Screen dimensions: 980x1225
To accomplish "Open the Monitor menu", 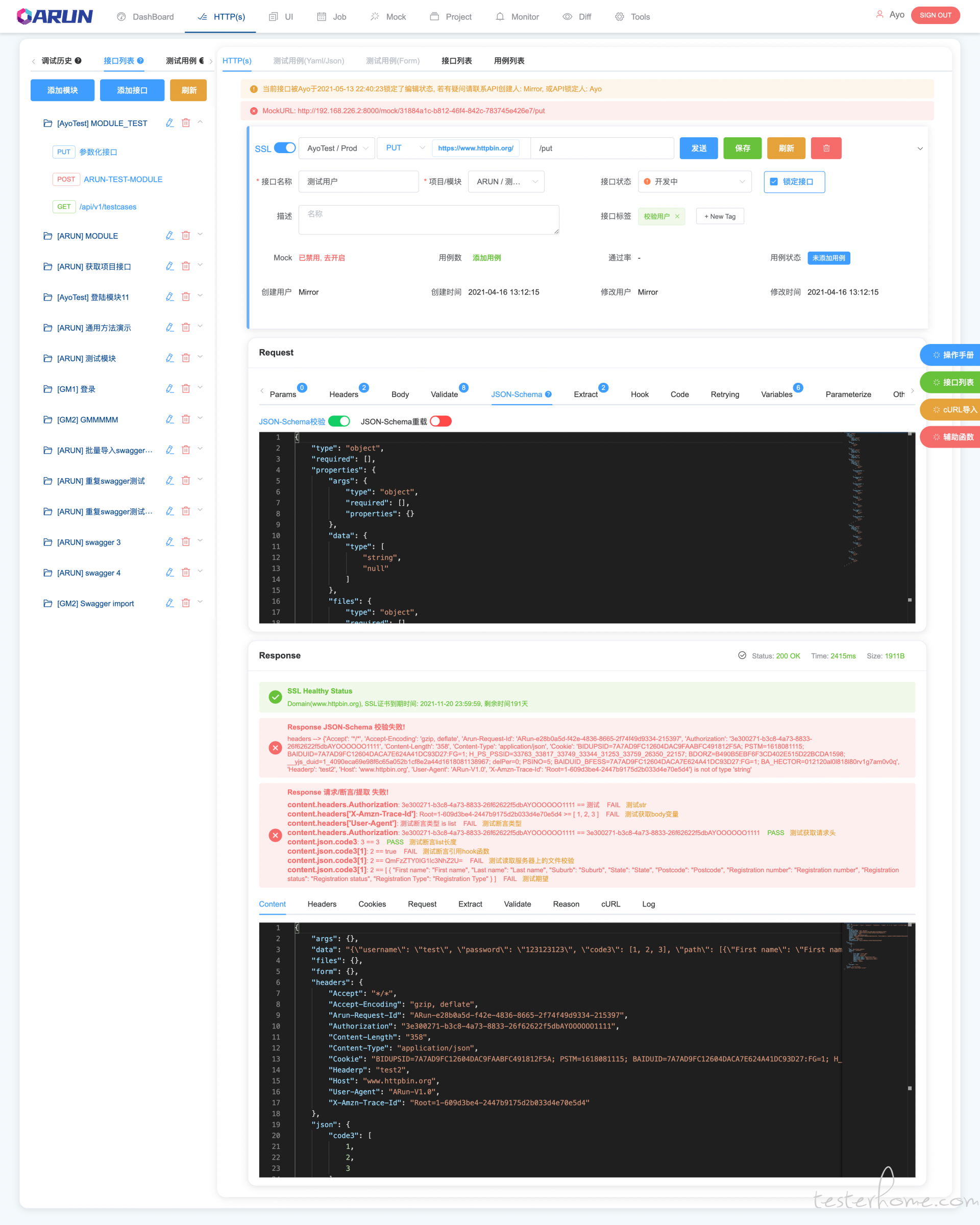I will 517,16.
